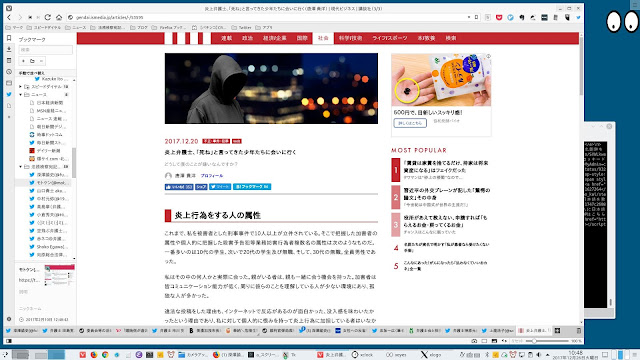640x360 pixels.
Task: Open the Twitter web panel in sidebar
Action: pos(9,94)
